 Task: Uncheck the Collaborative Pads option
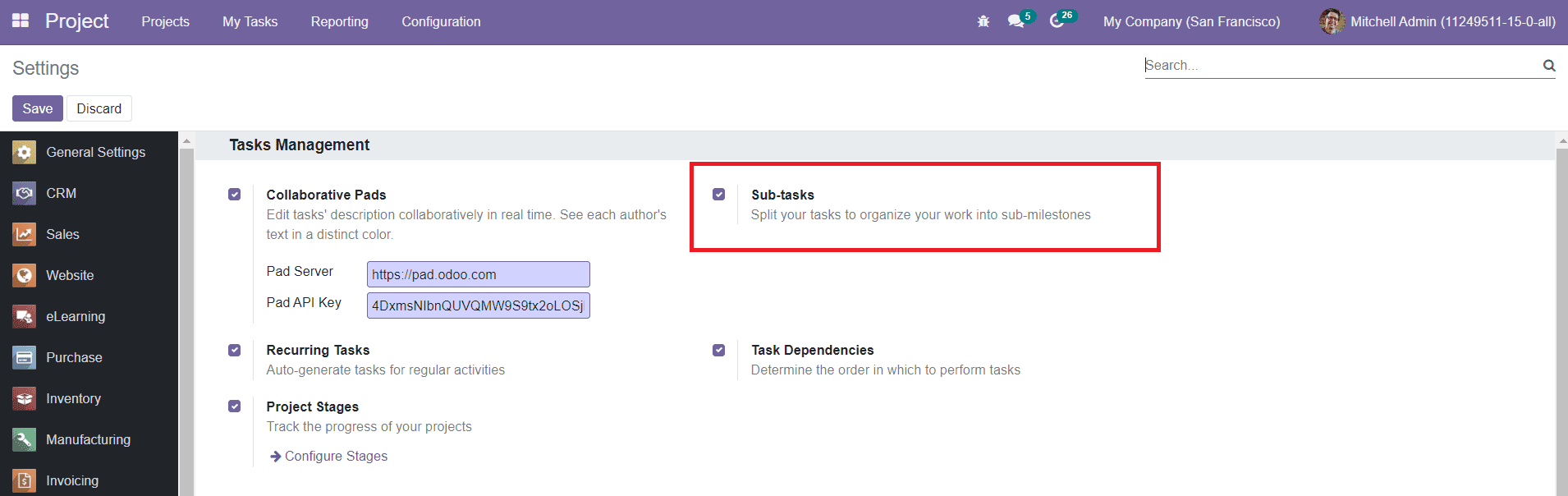pyautogui.click(x=235, y=195)
